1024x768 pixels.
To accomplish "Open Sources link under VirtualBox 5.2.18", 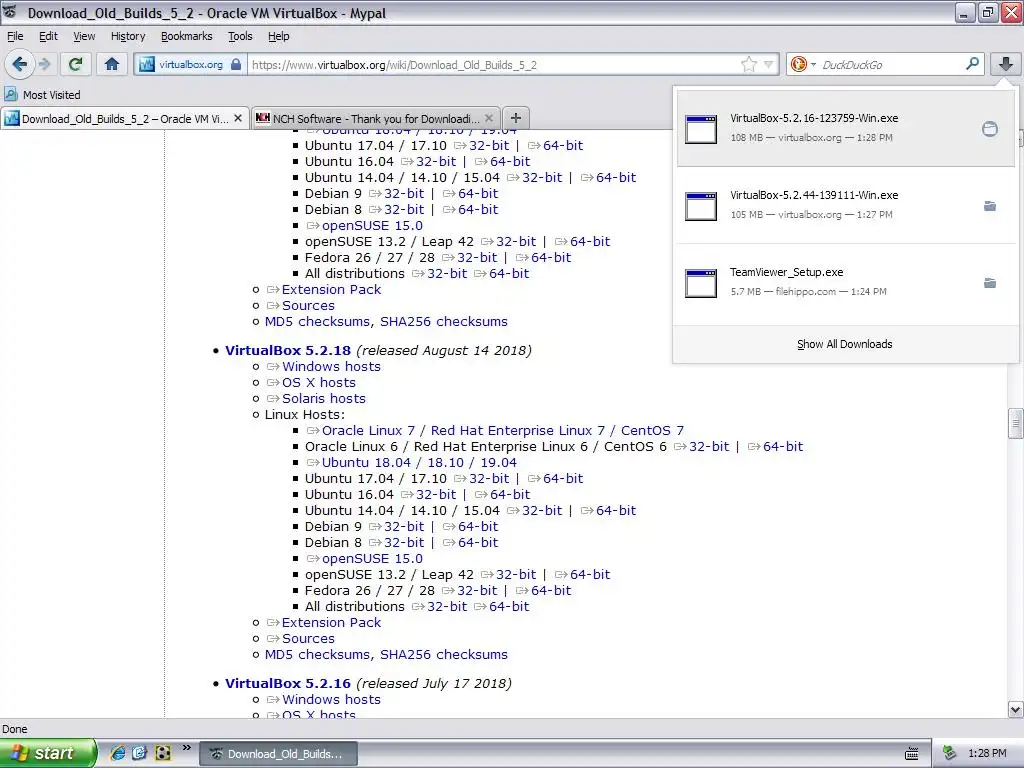I will (308, 639).
